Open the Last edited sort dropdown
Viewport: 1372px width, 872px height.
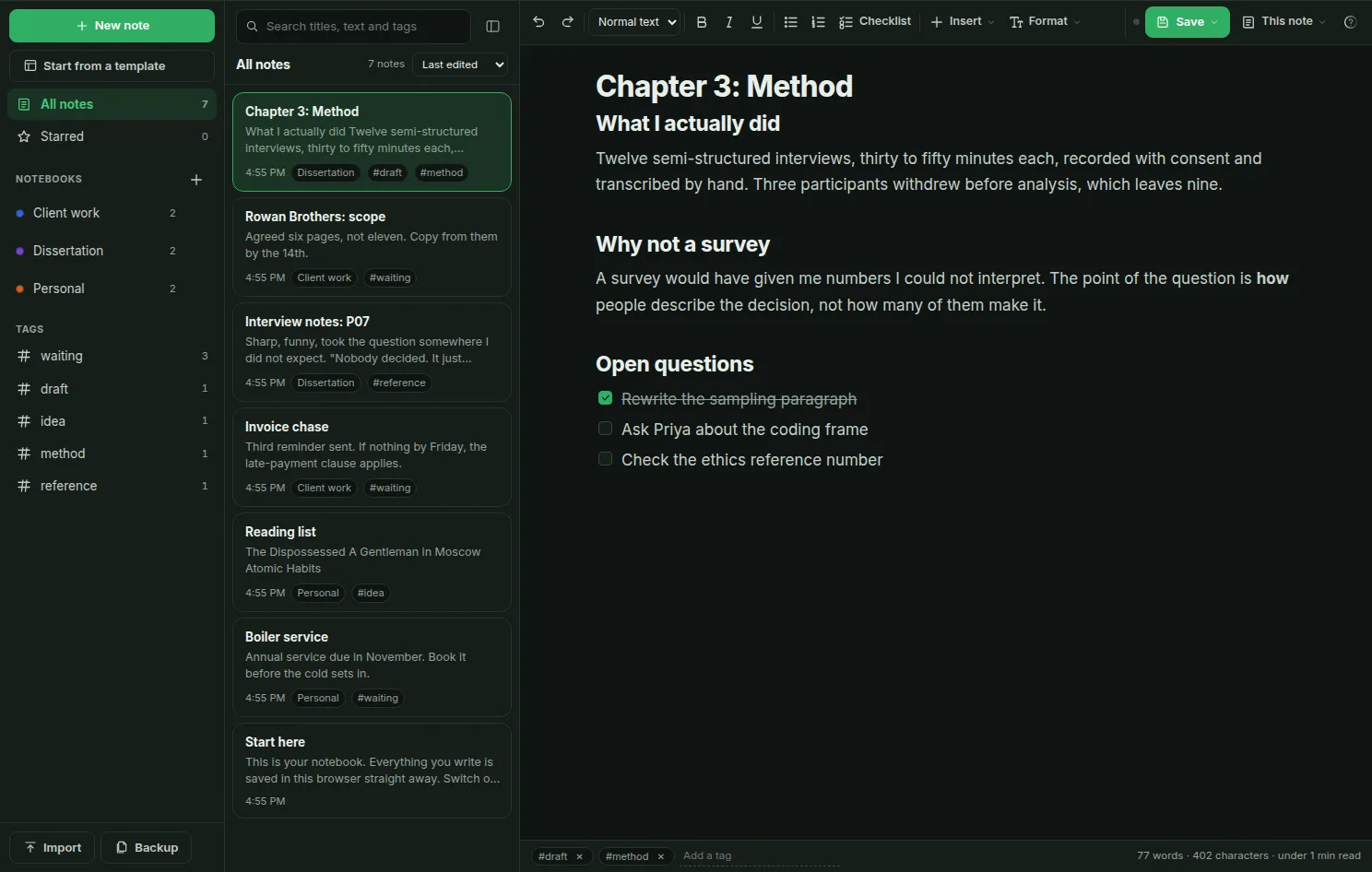pyautogui.click(x=459, y=65)
